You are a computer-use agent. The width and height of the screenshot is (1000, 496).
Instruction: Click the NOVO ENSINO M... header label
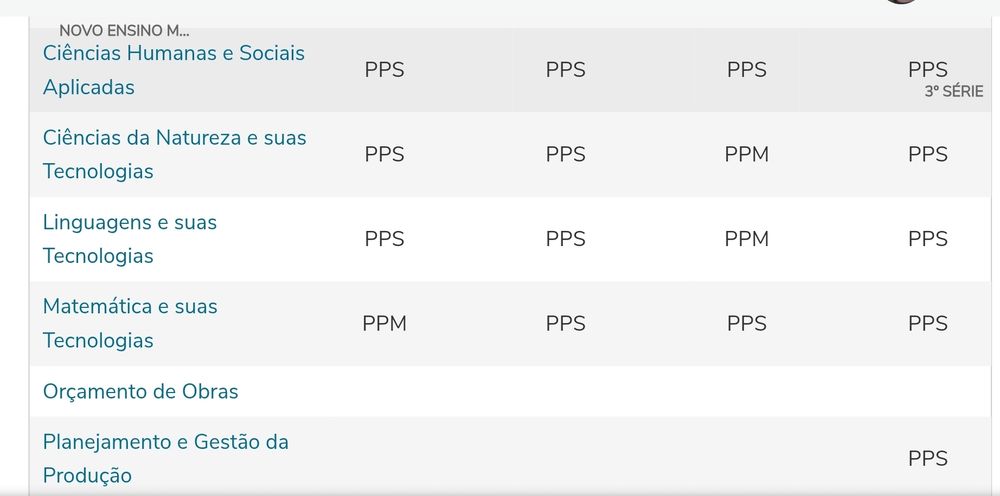tap(124, 31)
